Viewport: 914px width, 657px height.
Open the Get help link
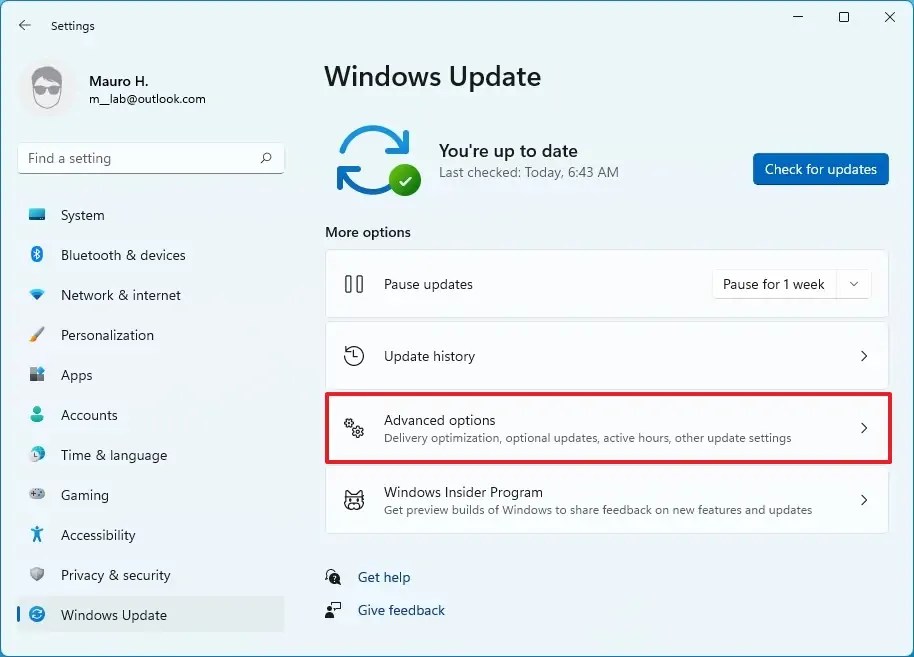pyautogui.click(x=384, y=577)
